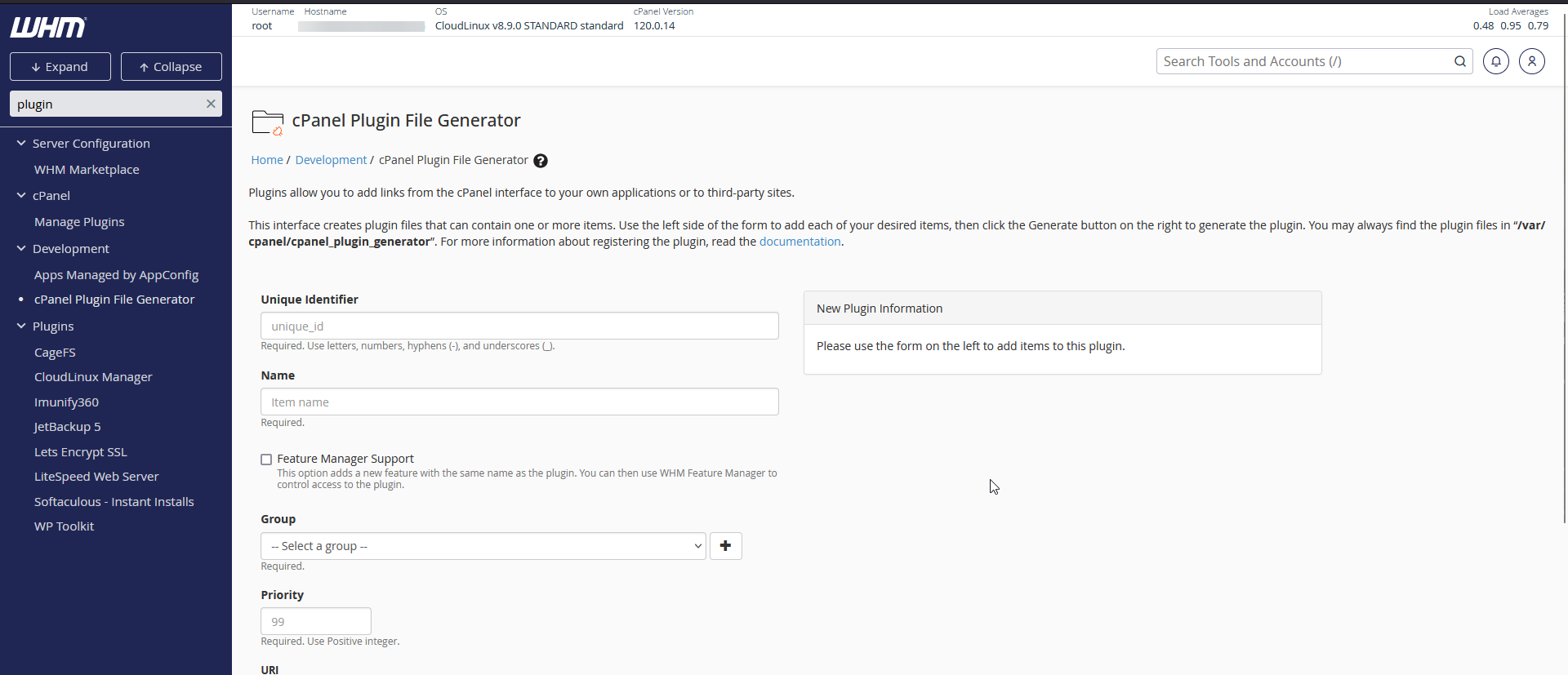
Task: Click the CloudLinux v8.9.0 STANDARD standard text
Action: (529, 26)
